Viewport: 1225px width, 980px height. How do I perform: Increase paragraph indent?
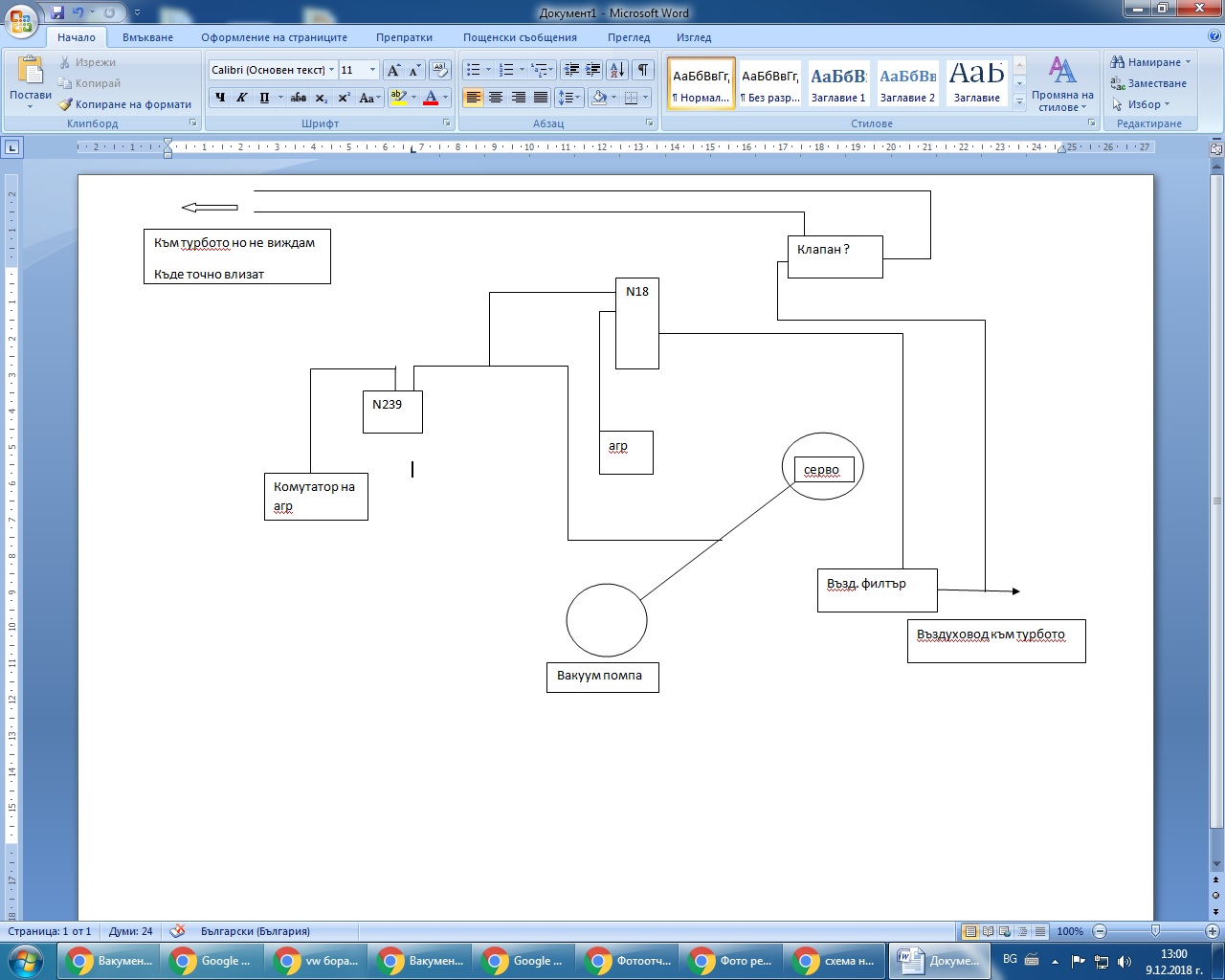click(593, 70)
